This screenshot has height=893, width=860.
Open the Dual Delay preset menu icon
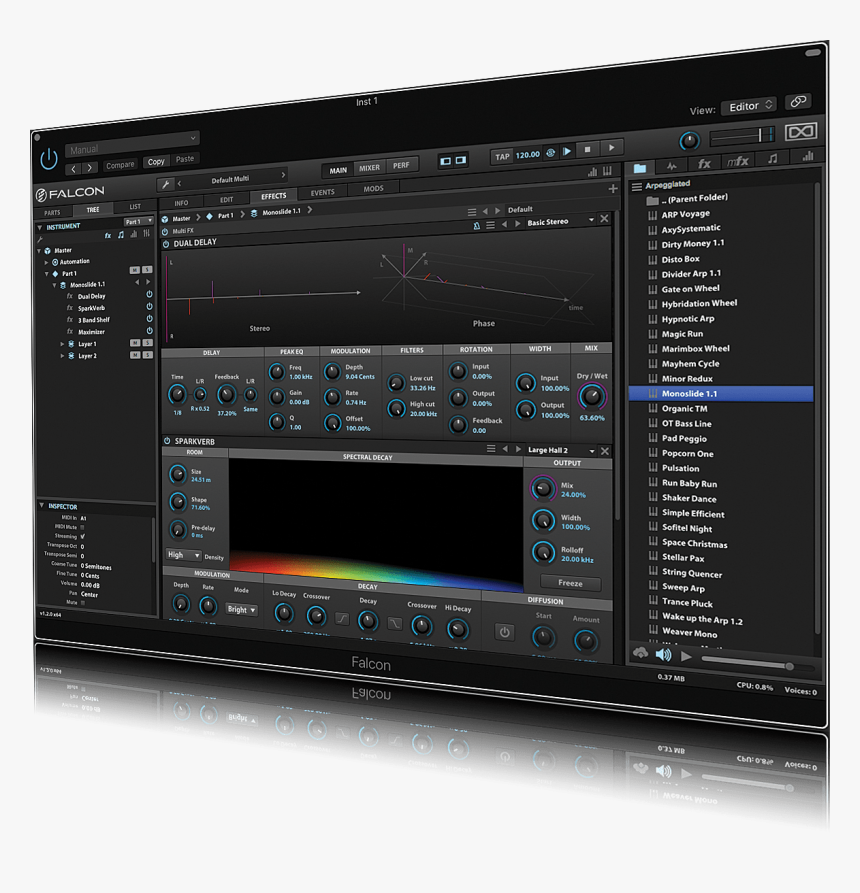[x=490, y=226]
